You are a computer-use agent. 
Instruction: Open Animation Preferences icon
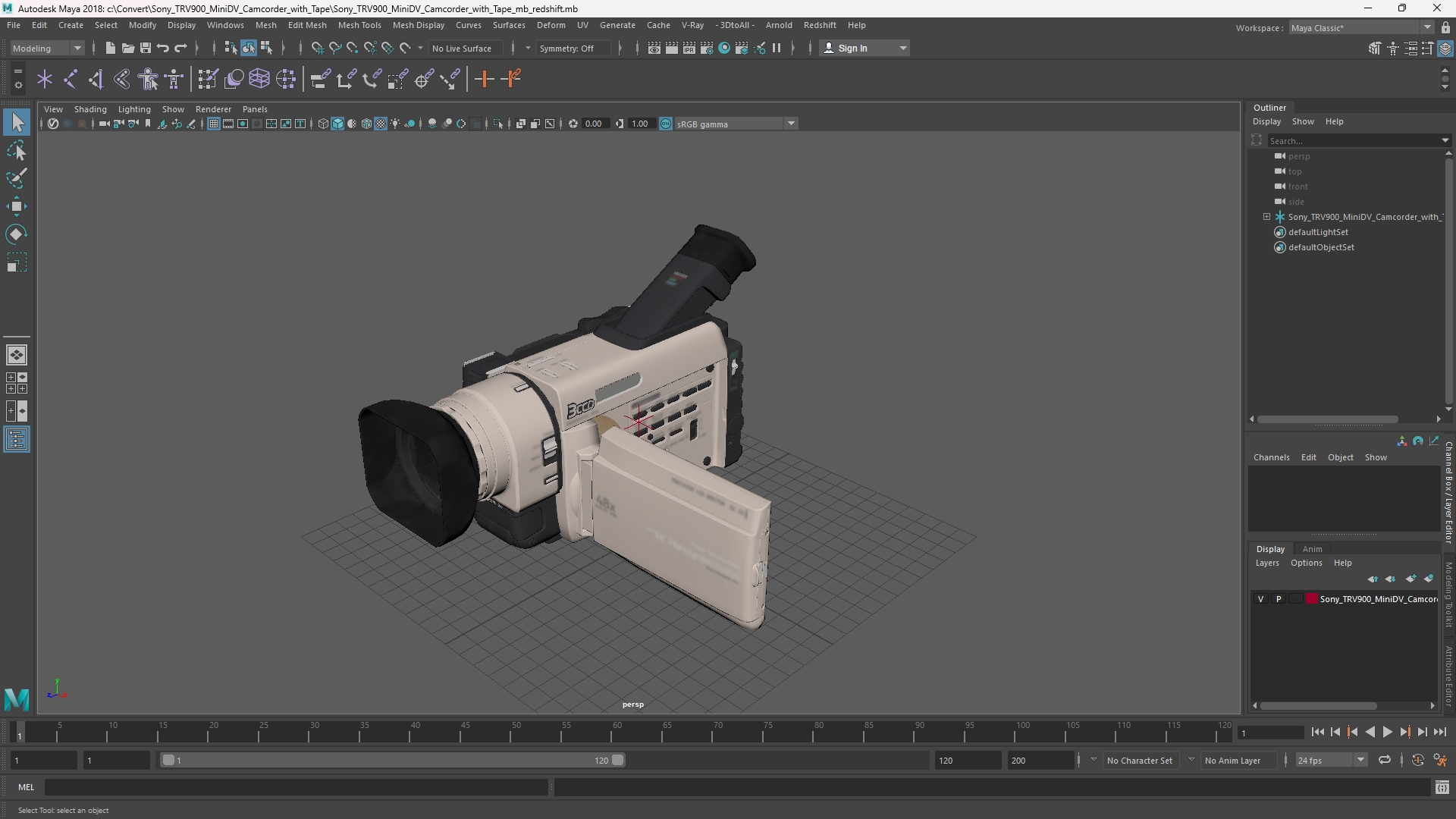1440,760
